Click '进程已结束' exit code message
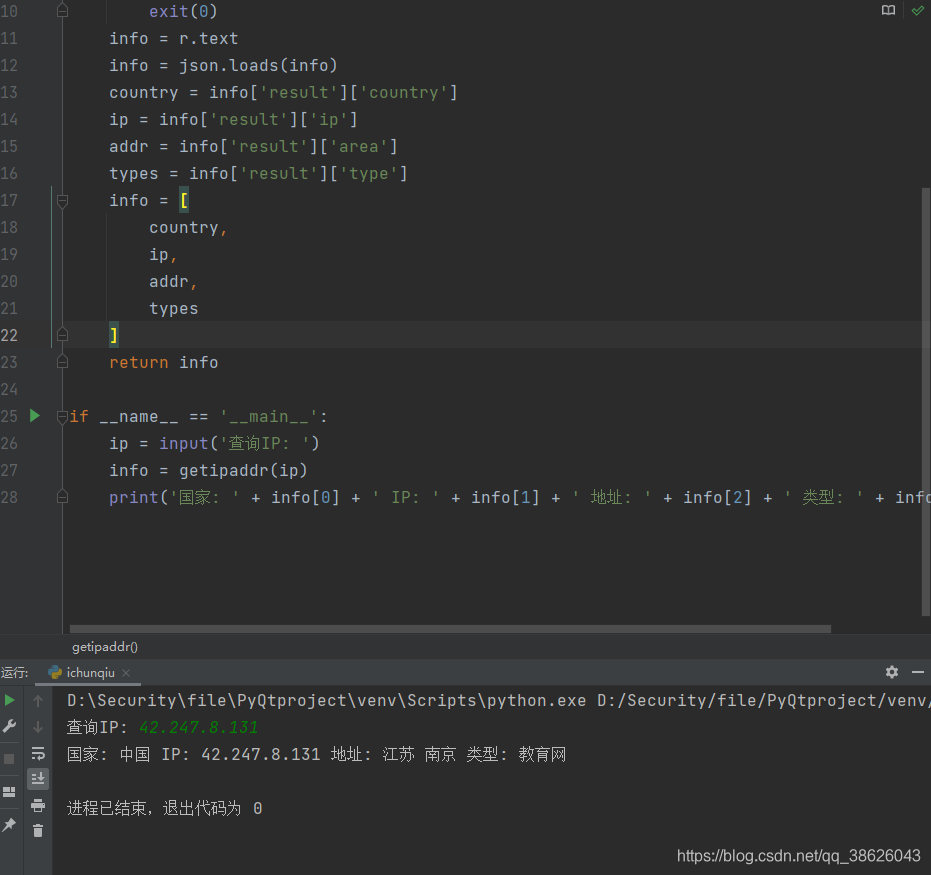Image resolution: width=931 pixels, height=875 pixels. 164,809
